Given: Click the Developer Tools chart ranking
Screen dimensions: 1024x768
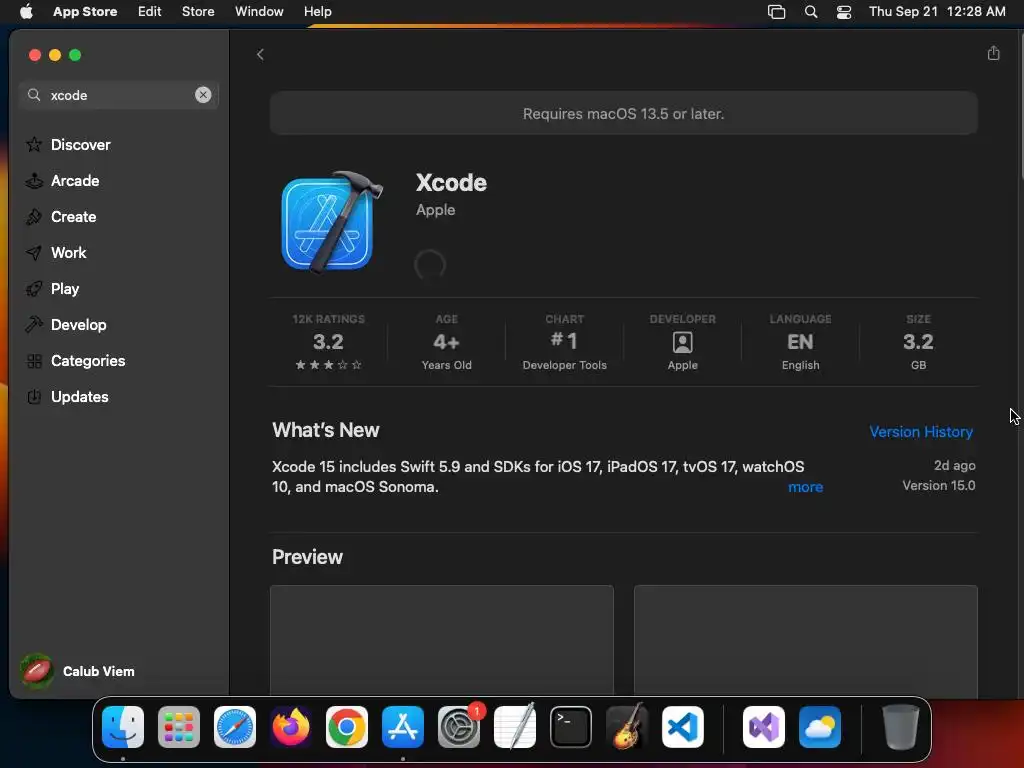Looking at the screenshot, I should [565, 342].
